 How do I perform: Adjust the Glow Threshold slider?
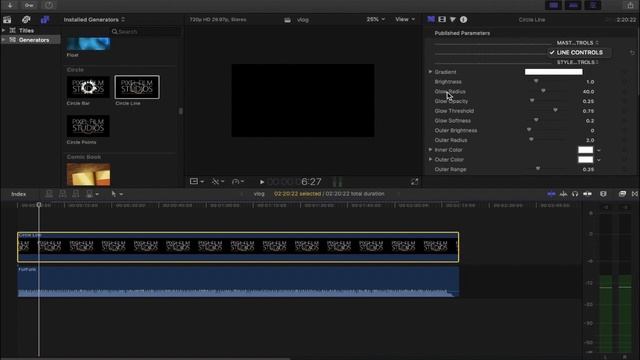click(x=555, y=111)
